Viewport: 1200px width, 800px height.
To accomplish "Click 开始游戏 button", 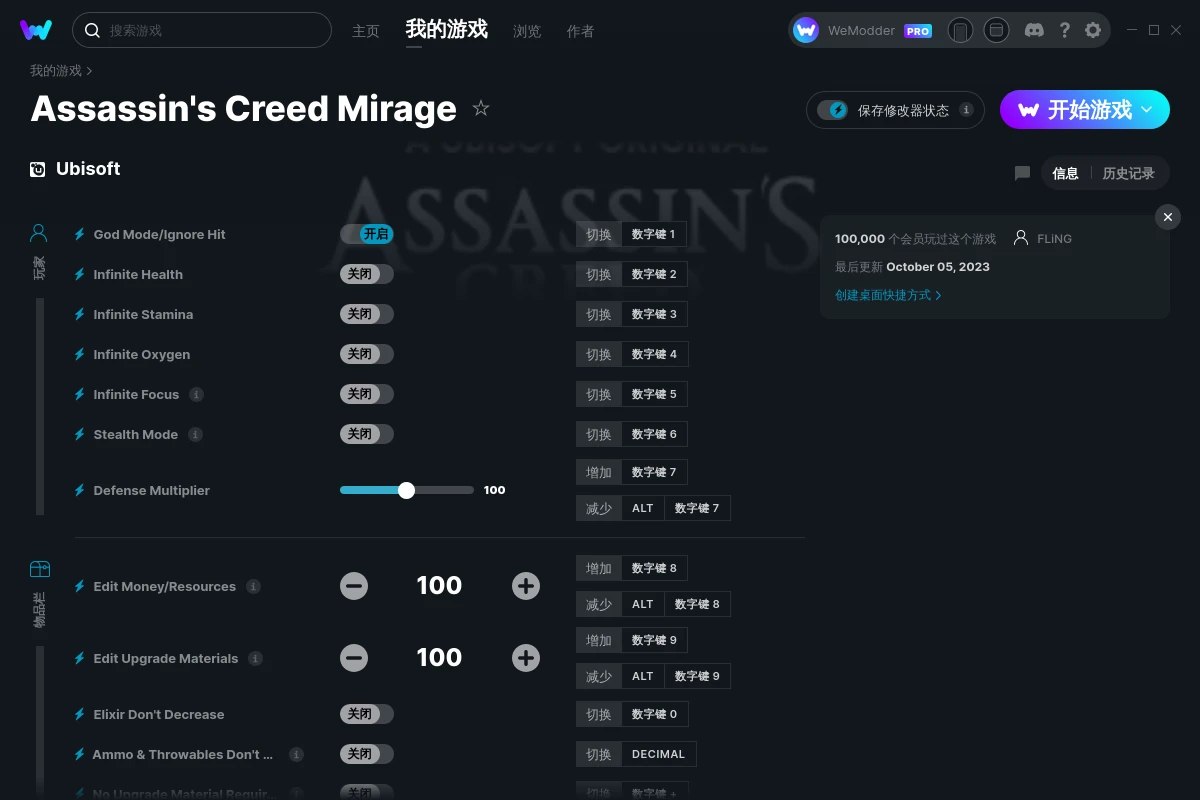I will point(1085,109).
